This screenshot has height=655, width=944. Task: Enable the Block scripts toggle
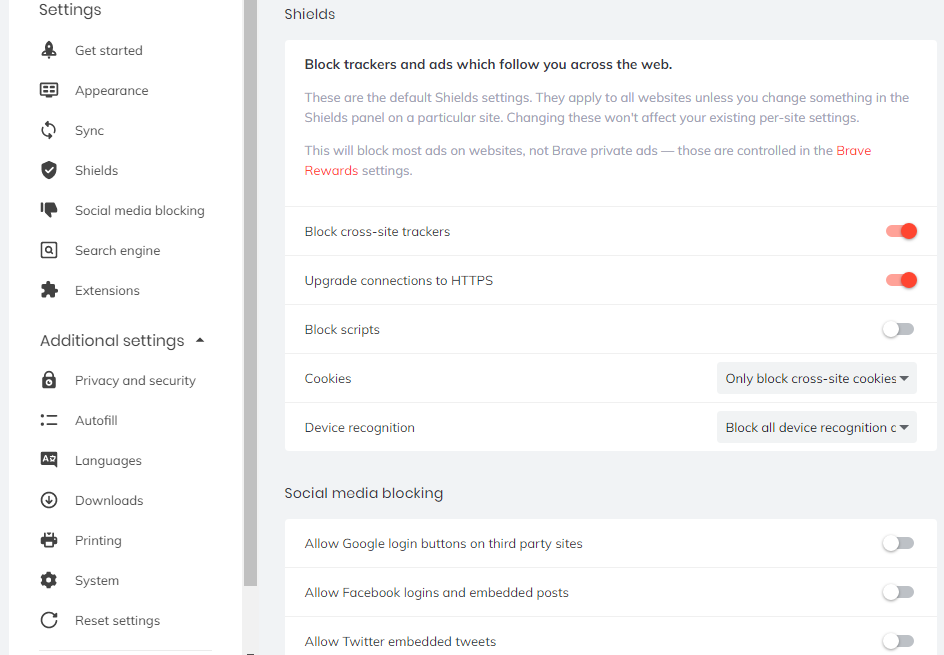(898, 329)
